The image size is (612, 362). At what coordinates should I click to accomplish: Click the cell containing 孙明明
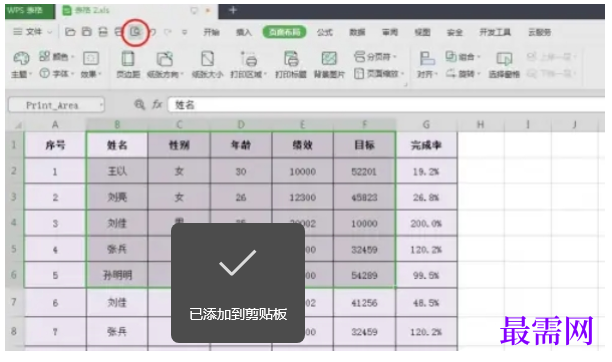(x=117, y=275)
